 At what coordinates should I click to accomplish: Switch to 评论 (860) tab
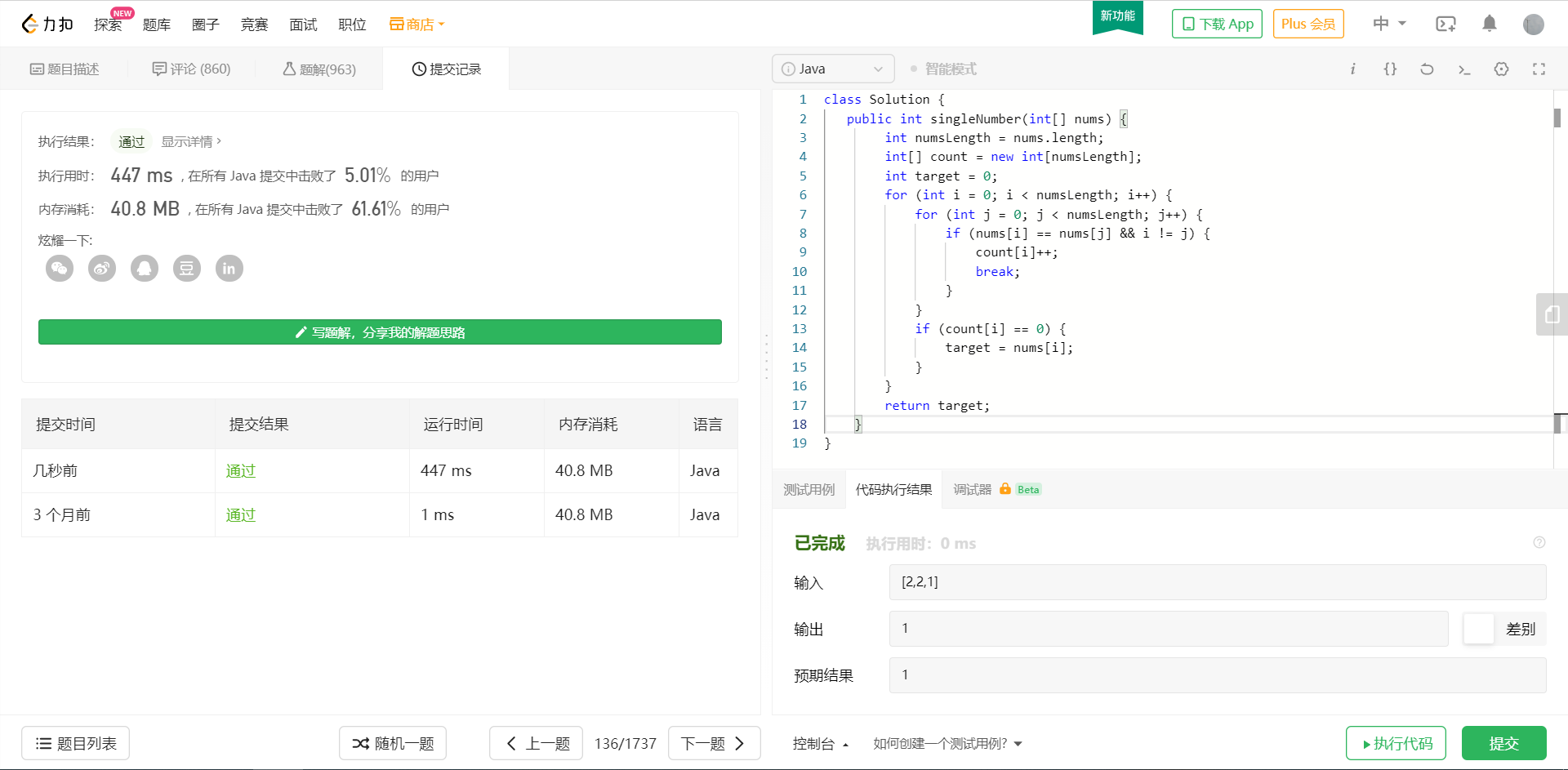click(x=192, y=69)
